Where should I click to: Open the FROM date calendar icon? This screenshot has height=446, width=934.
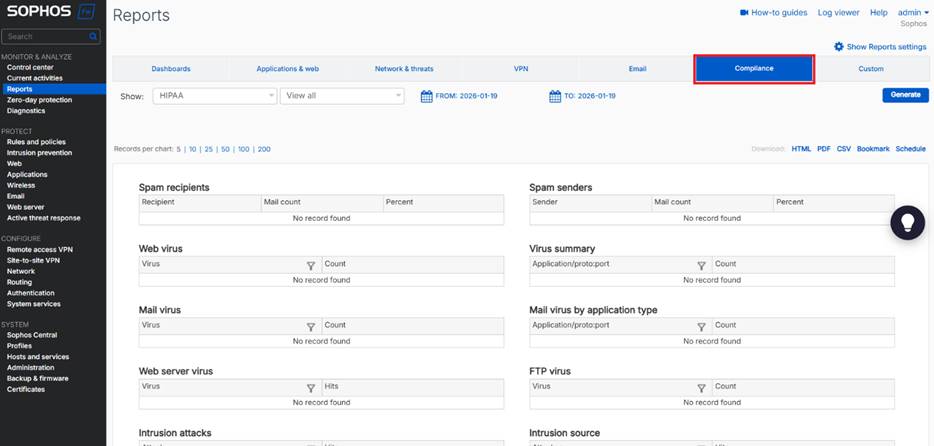[426, 96]
